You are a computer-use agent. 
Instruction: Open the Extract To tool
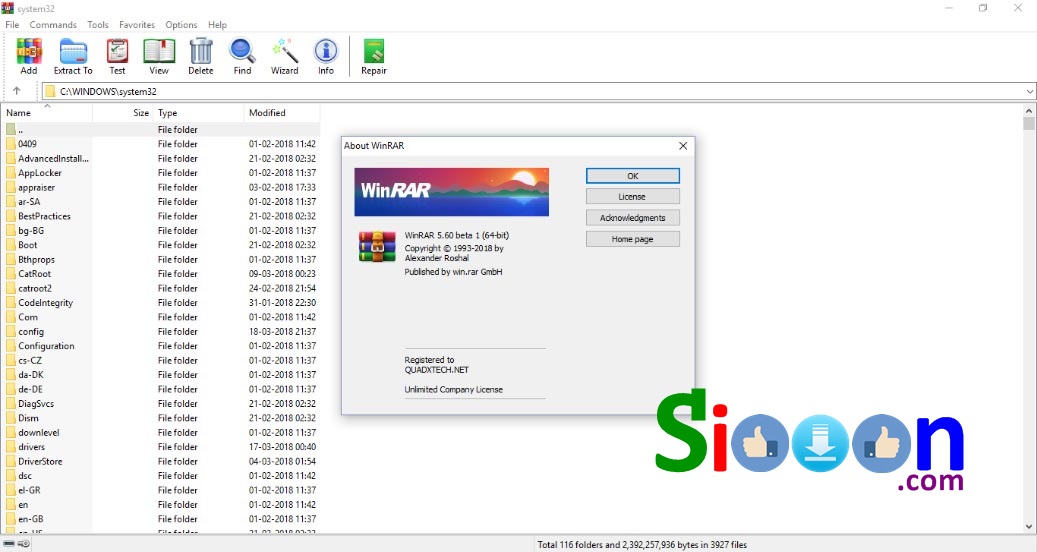coord(73,56)
